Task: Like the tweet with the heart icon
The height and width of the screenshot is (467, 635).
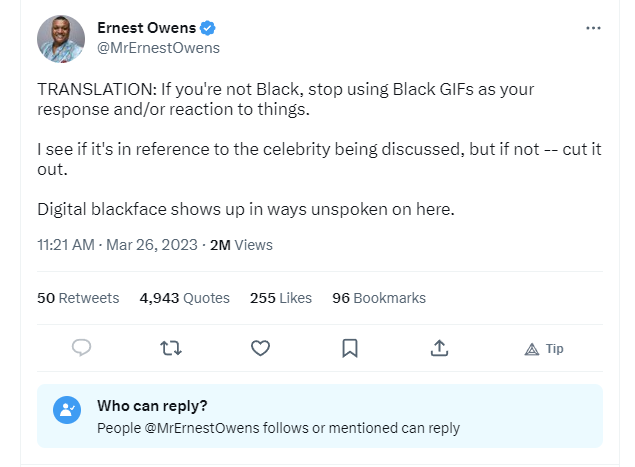Action: (x=260, y=348)
